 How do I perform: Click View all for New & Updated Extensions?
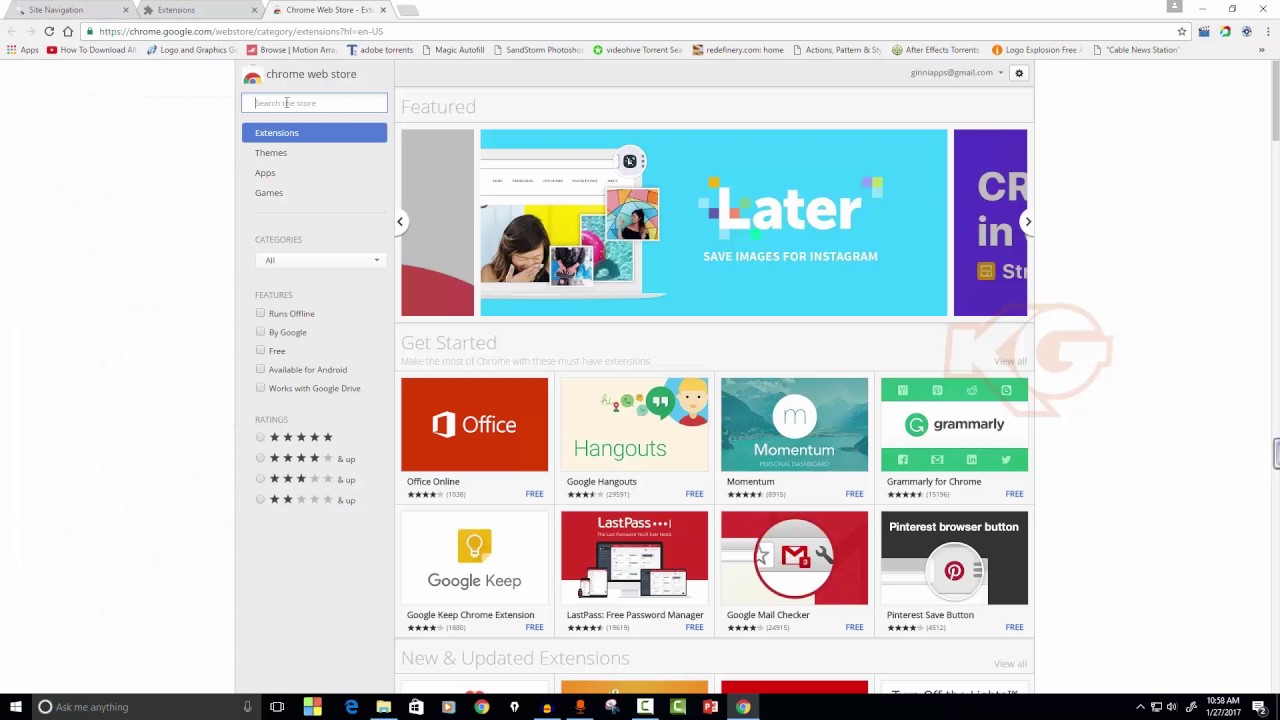[x=1010, y=664]
